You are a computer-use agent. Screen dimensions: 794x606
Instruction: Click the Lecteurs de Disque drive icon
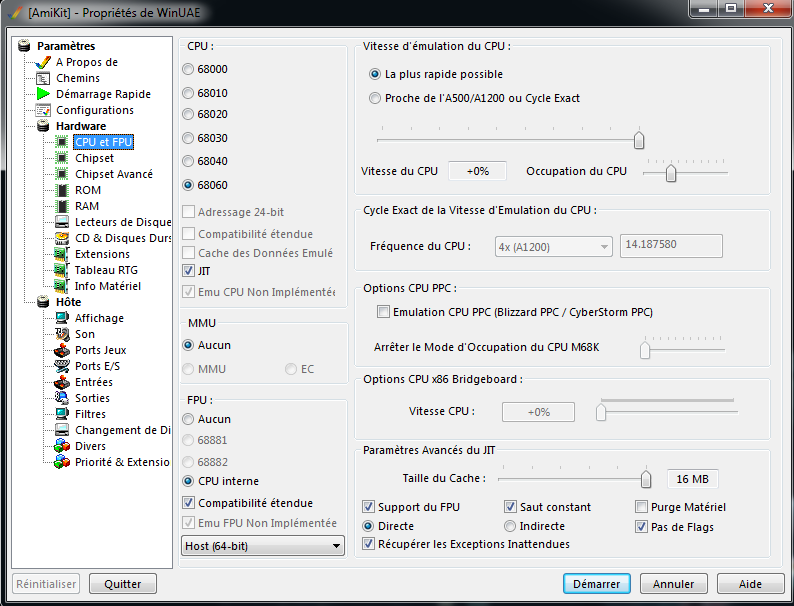62,222
